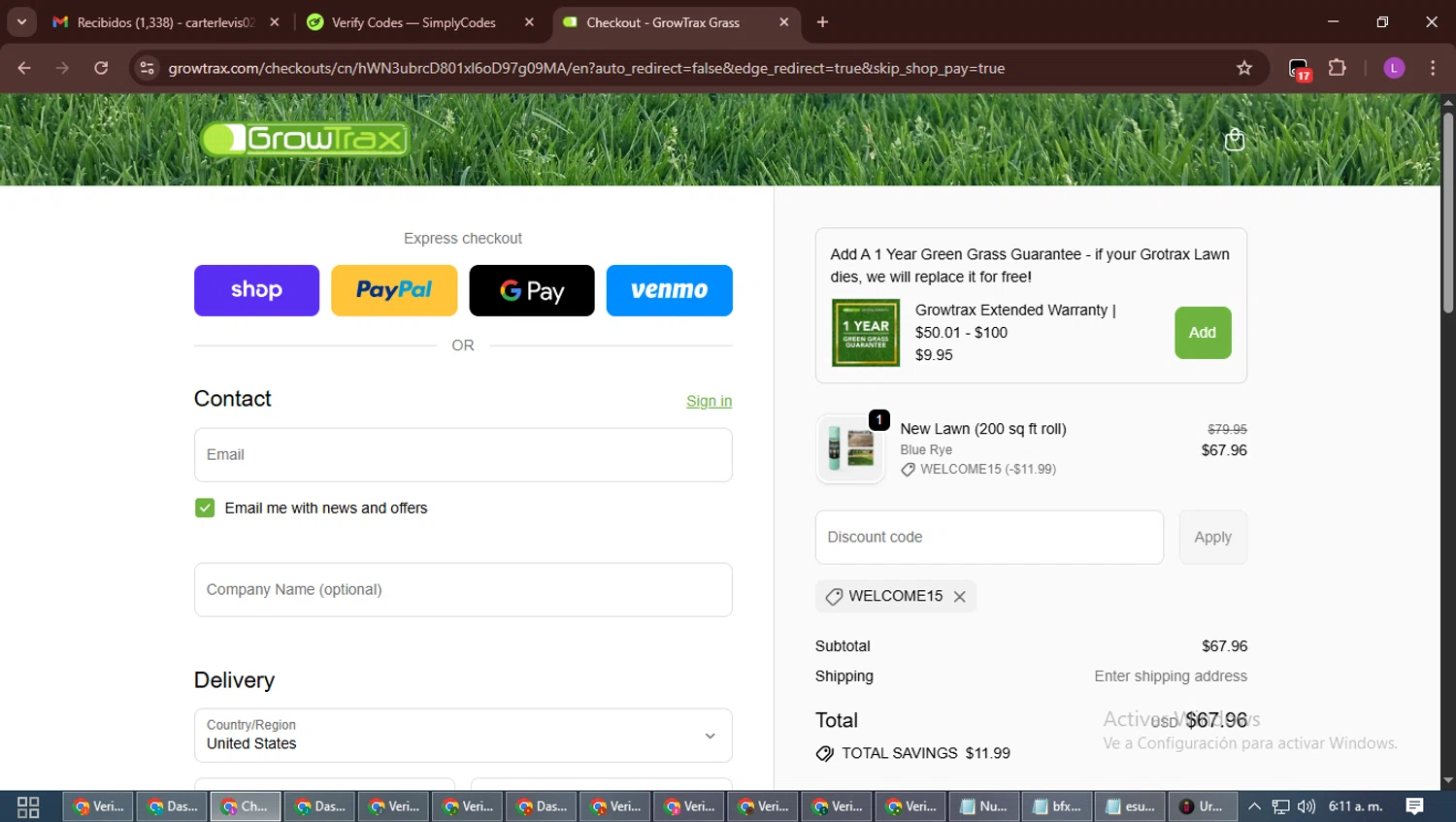Uncheck Email me with news and offers
The height and width of the screenshot is (822, 1456).
click(205, 508)
